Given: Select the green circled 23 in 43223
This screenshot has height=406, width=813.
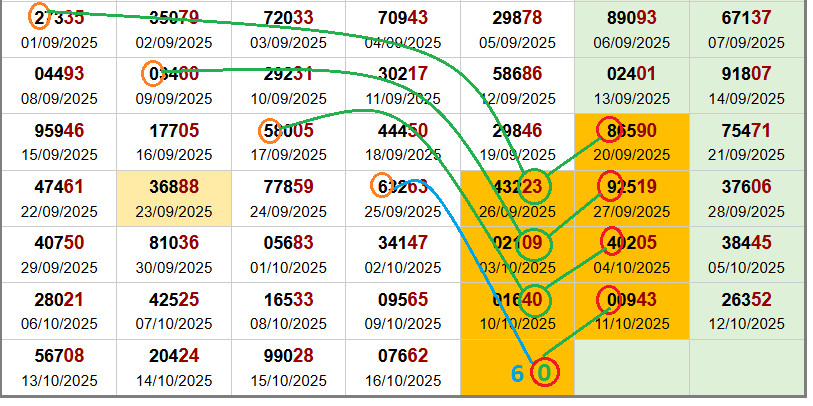Looking at the screenshot, I should point(534,186).
